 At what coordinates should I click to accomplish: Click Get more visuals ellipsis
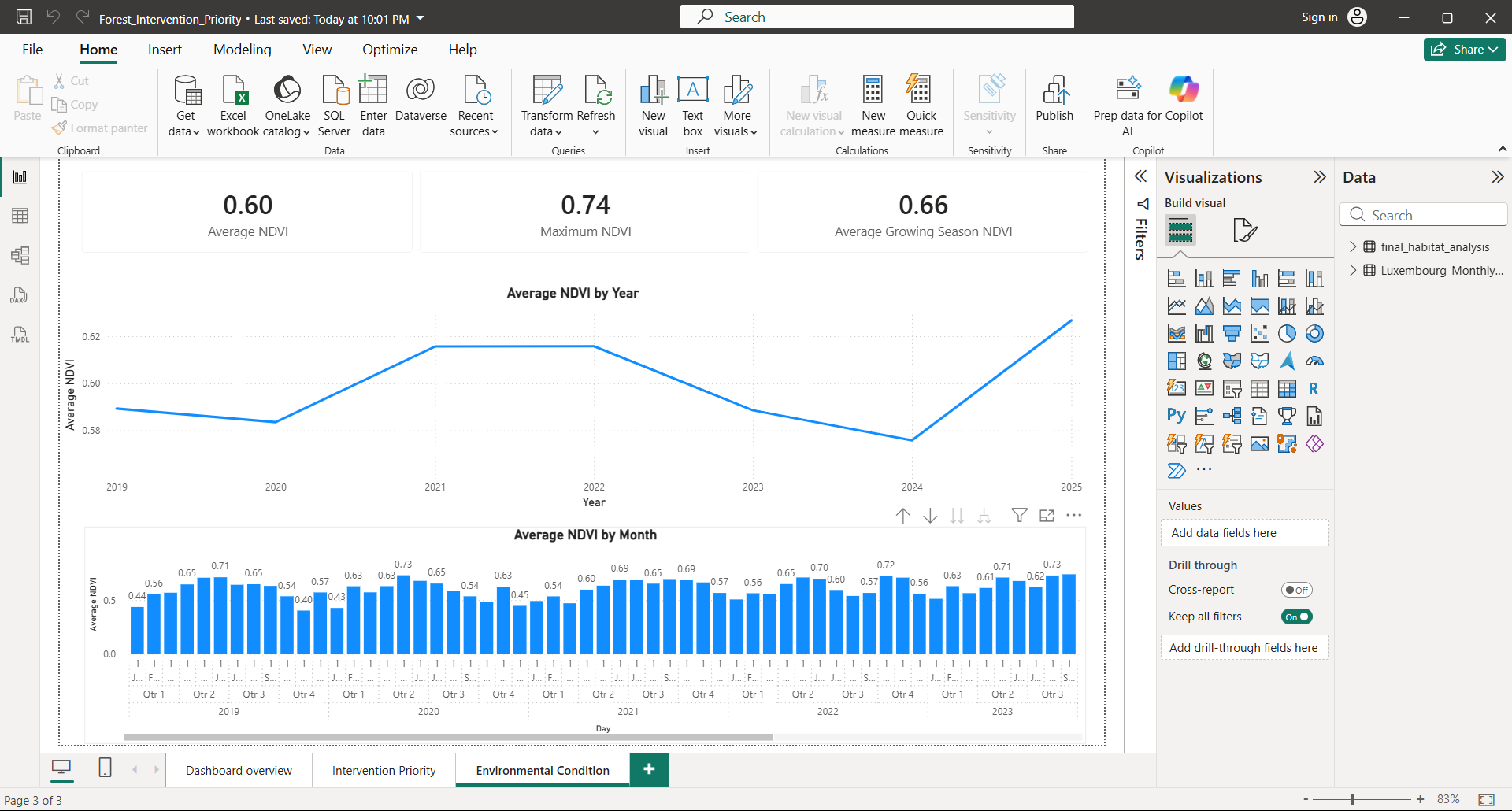point(1204,470)
